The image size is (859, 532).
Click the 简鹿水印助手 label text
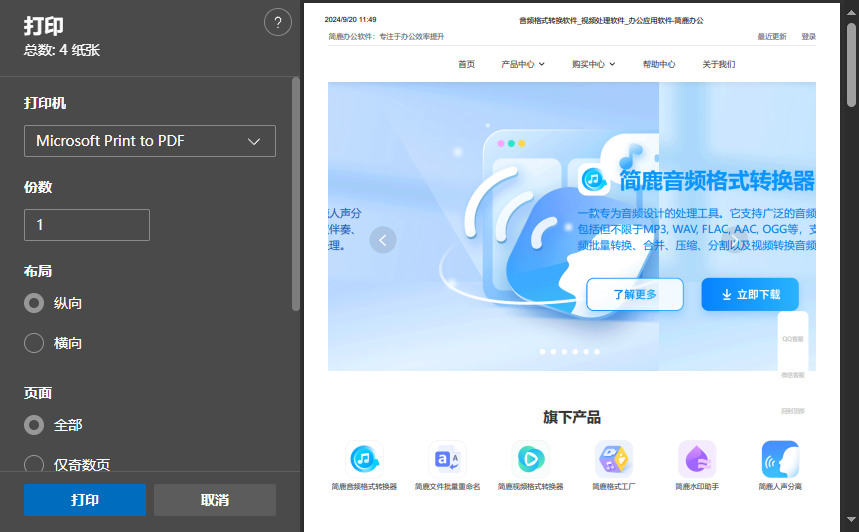pyautogui.click(x=697, y=487)
